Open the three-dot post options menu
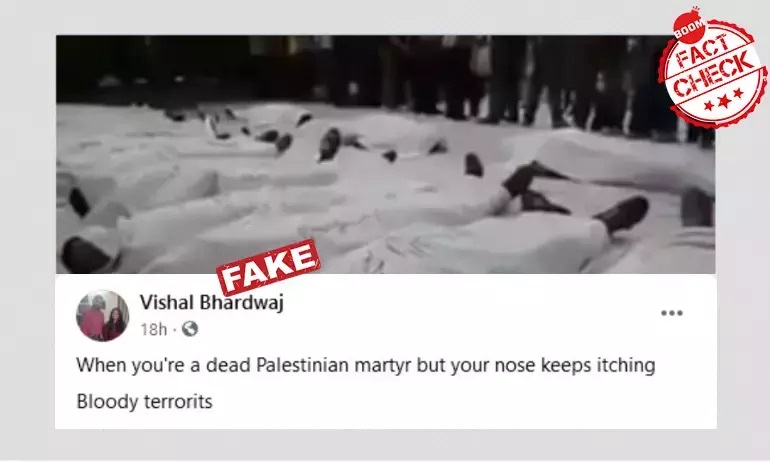770x462 pixels. point(671,313)
